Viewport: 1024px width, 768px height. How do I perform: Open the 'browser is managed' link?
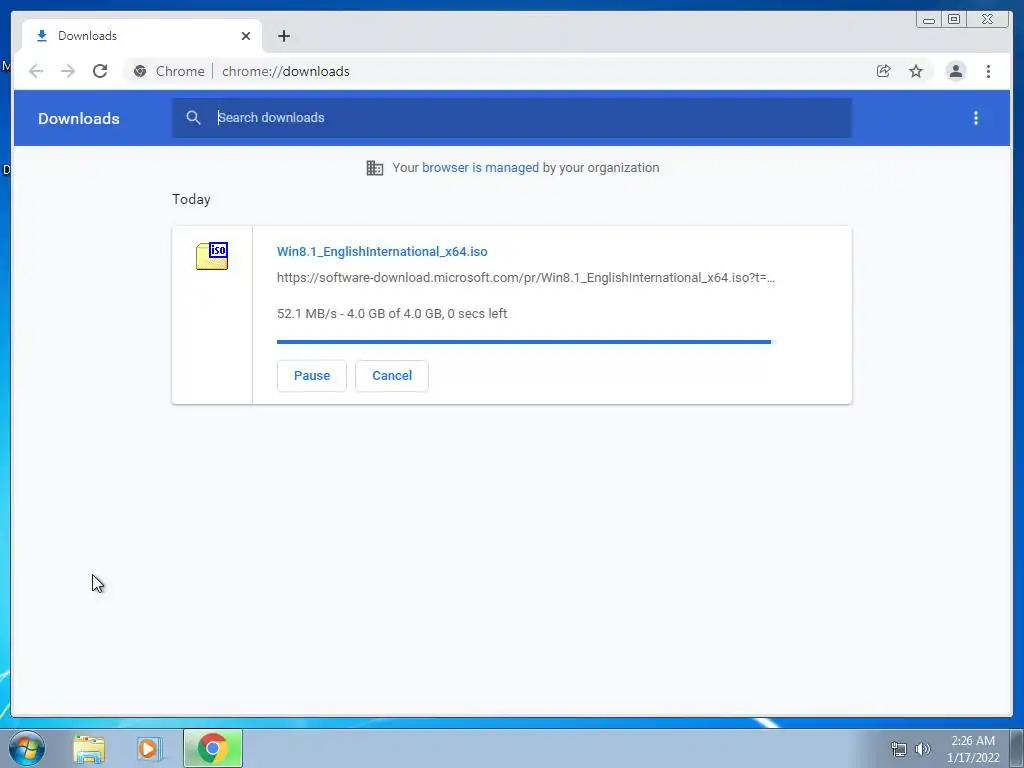click(x=480, y=168)
